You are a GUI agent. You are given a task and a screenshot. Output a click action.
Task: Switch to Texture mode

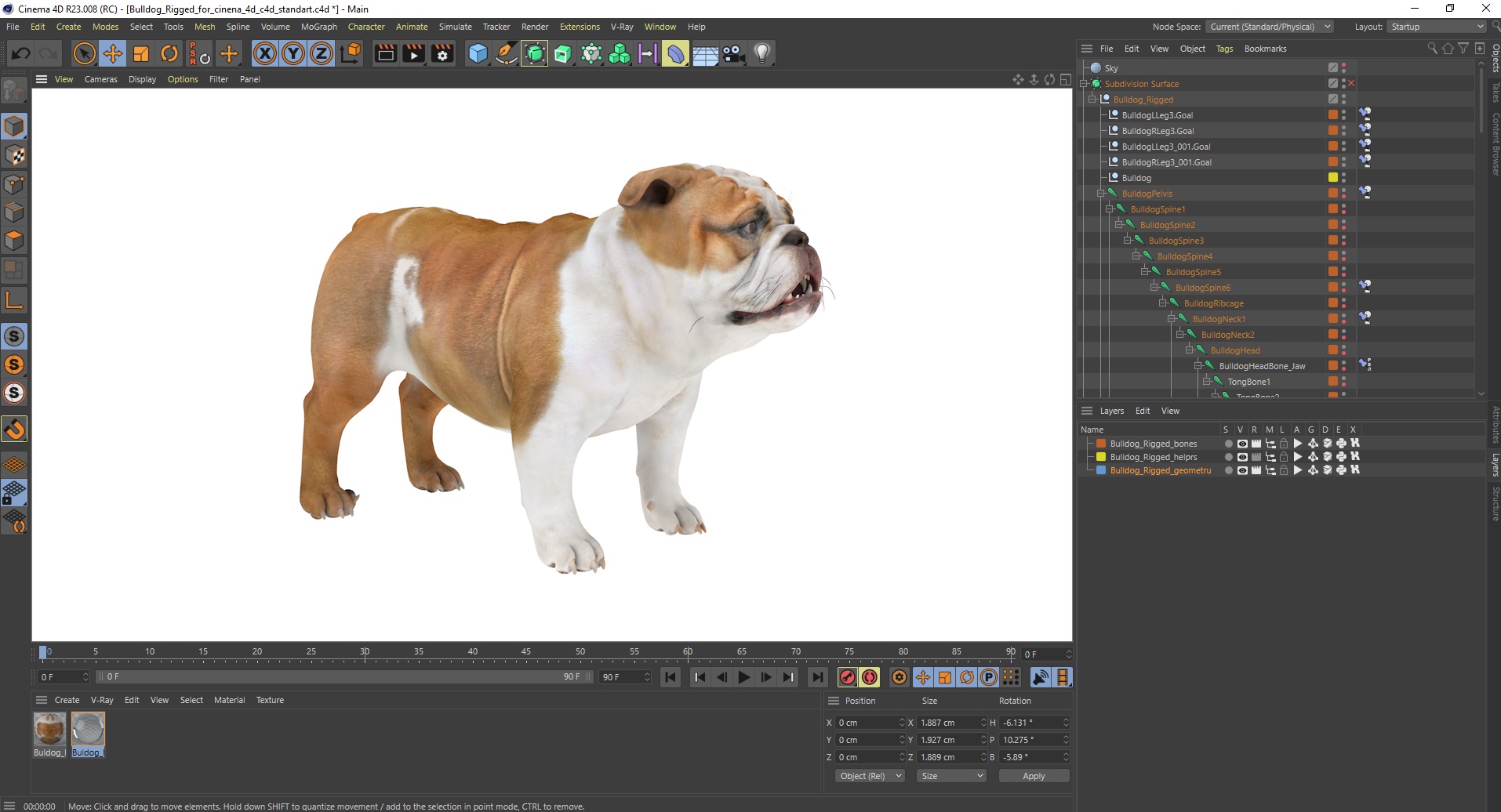click(14, 155)
